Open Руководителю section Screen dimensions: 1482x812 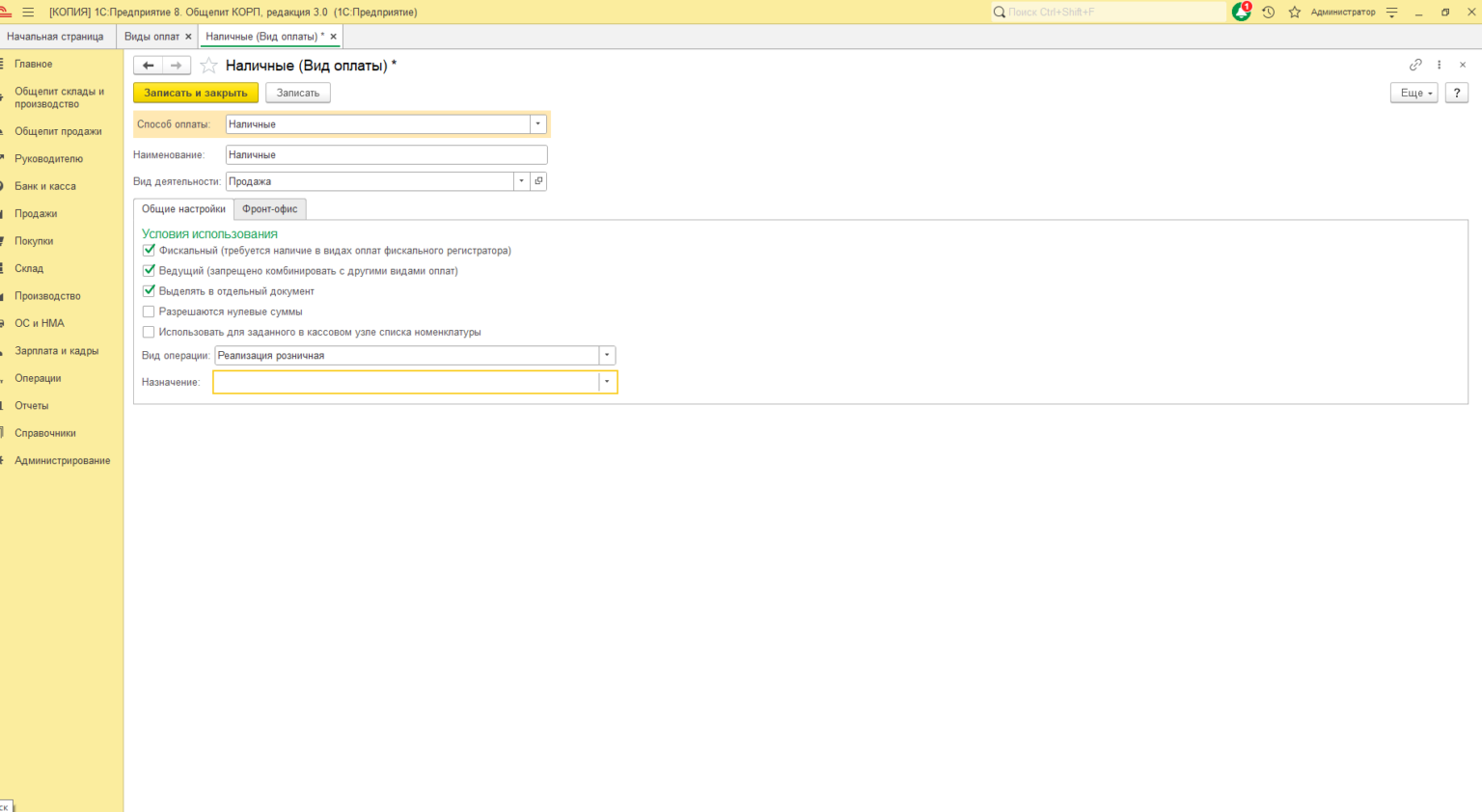click(x=48, y=159)
